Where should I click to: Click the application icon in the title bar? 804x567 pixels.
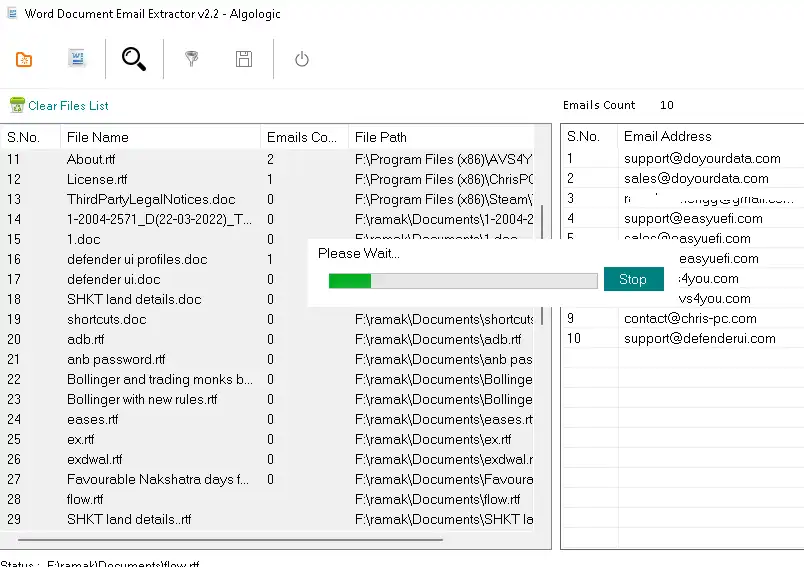point(11,13)
